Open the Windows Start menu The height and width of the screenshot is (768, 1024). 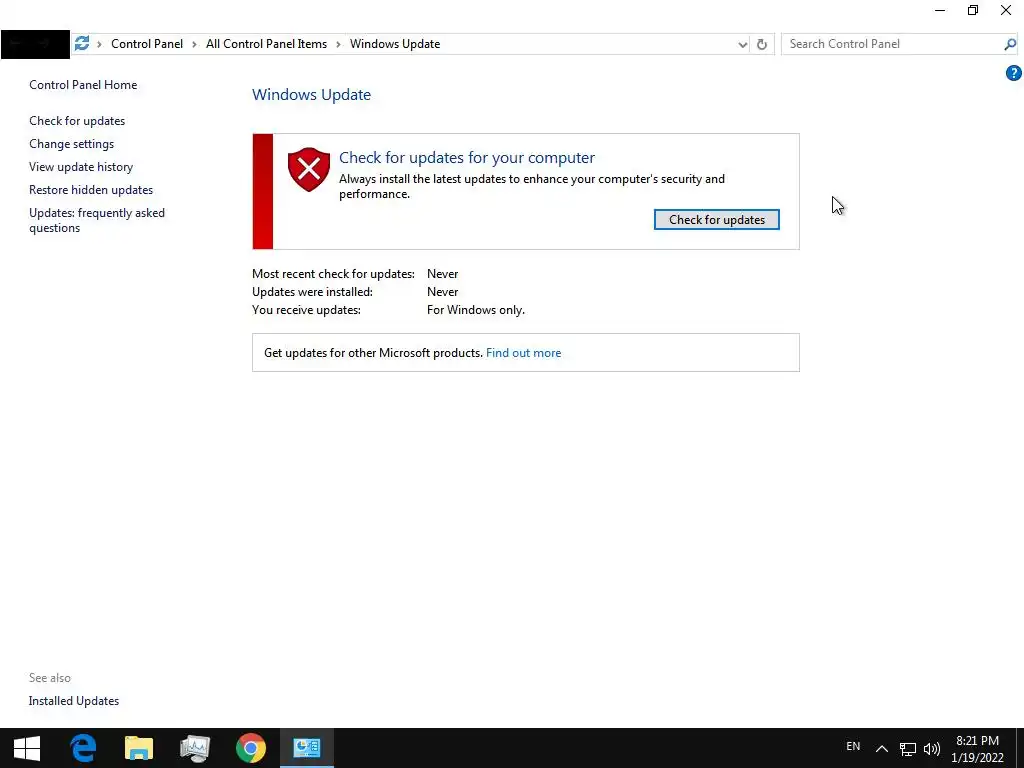coord(27,748)
